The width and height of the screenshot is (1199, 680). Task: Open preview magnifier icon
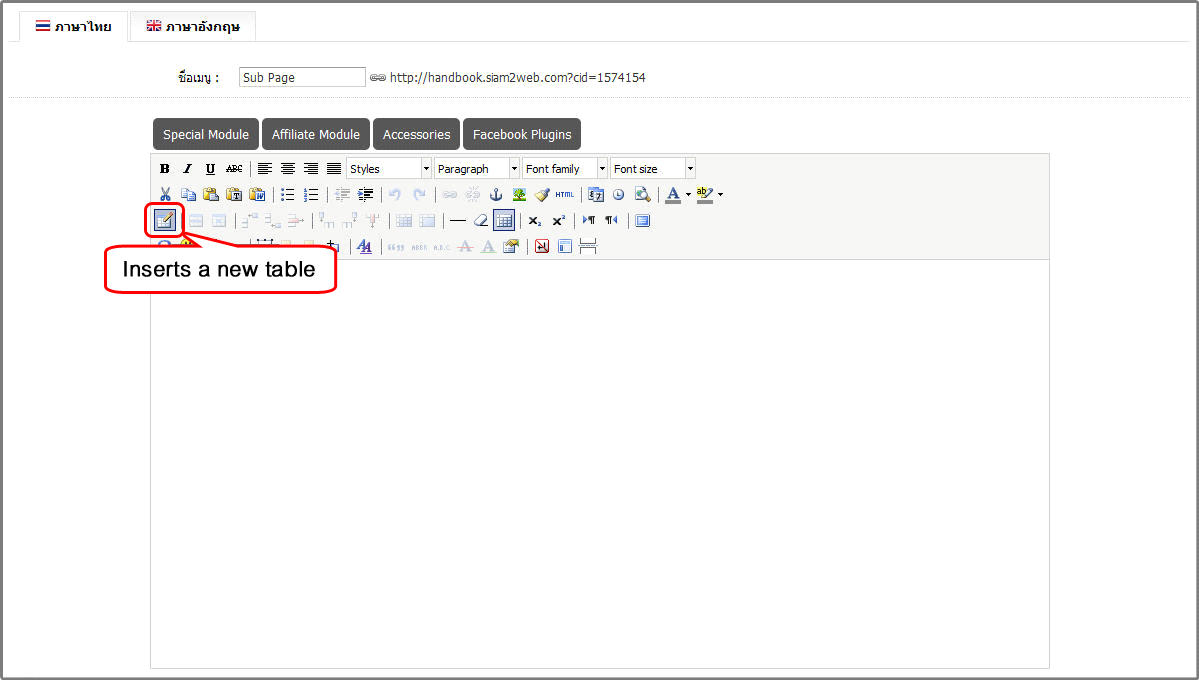click(x=642, y=194)
